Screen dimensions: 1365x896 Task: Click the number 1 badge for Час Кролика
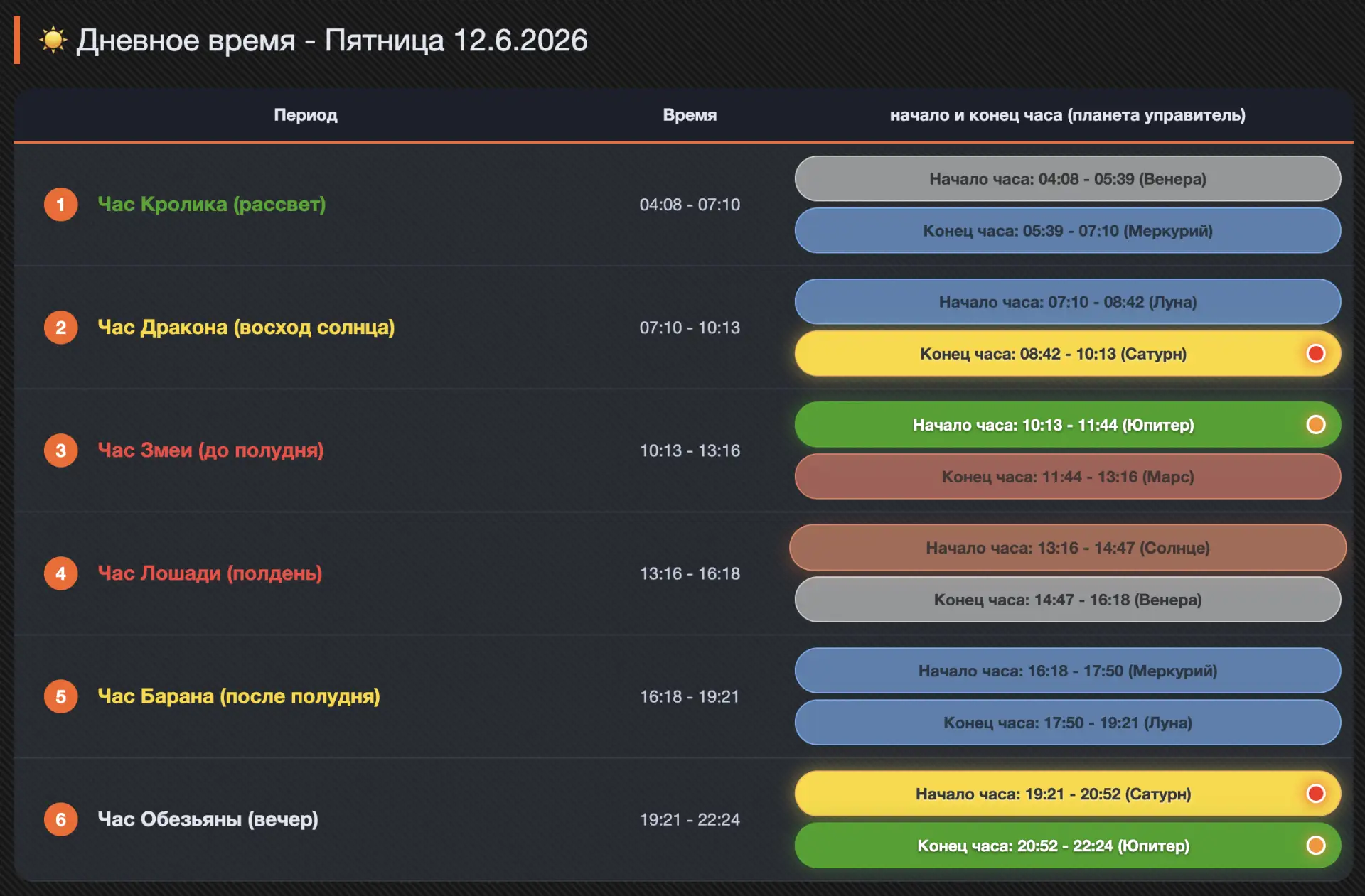point(61,205)
